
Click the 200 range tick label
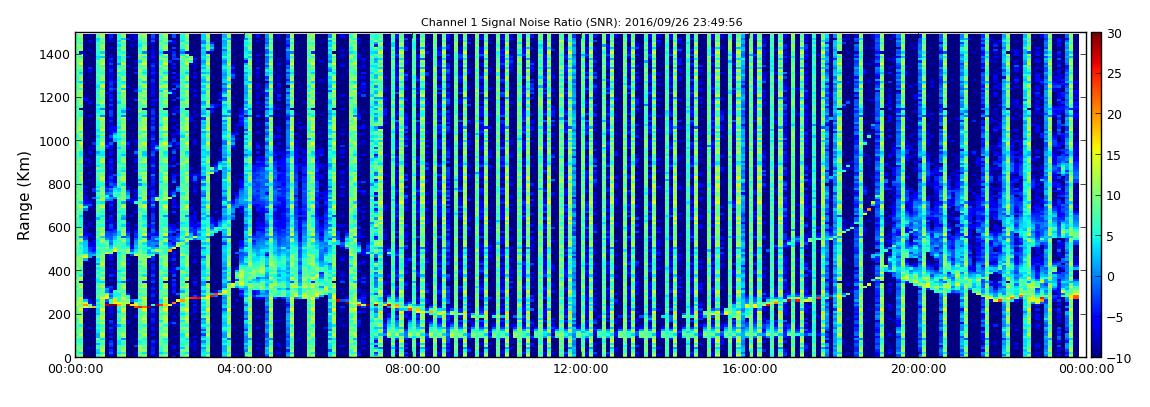pyautogui.click(x=59, y=314)
